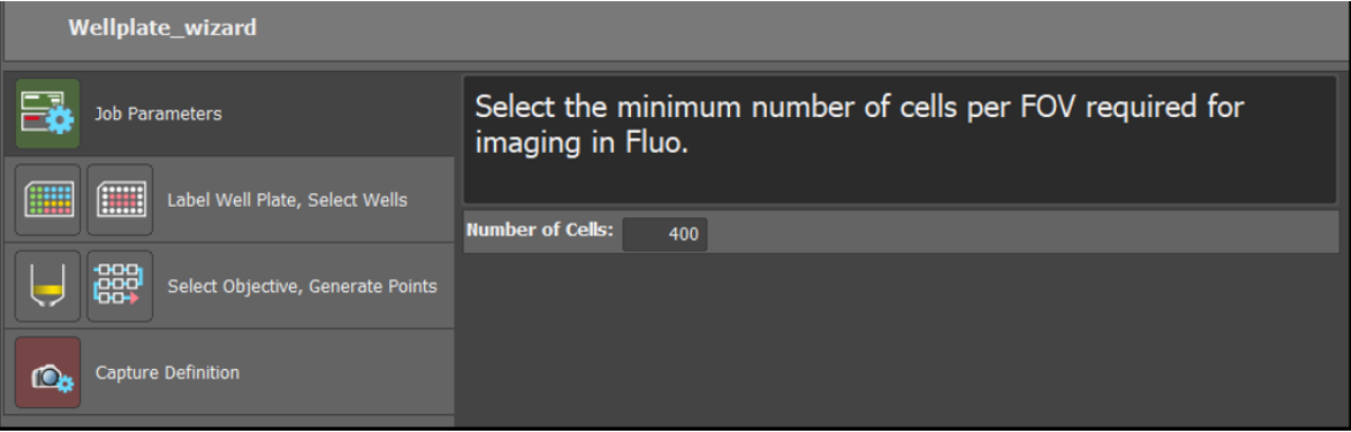The image size is (1351, 432).
Task: Switch to the Capture Definition step label
Action: [167, 373]
